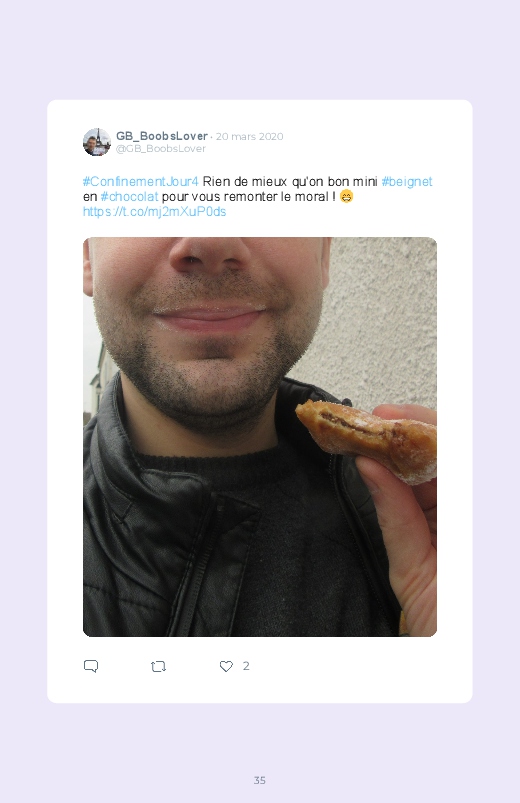The image size is (520, 803).
Task: Like the tweet with heart icon
Action: click(226, 666)
